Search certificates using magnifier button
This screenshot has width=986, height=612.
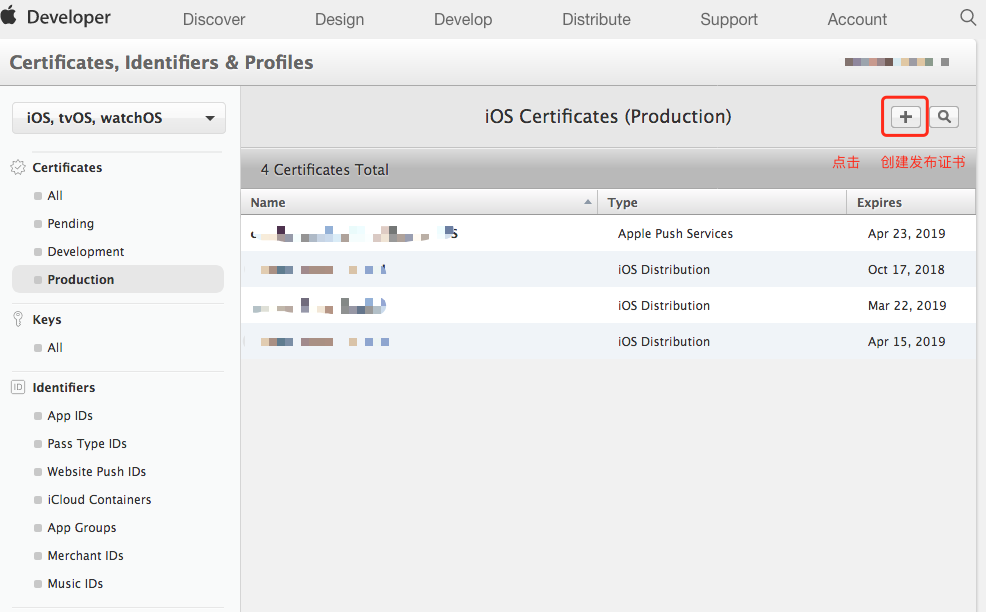(944, 117)
